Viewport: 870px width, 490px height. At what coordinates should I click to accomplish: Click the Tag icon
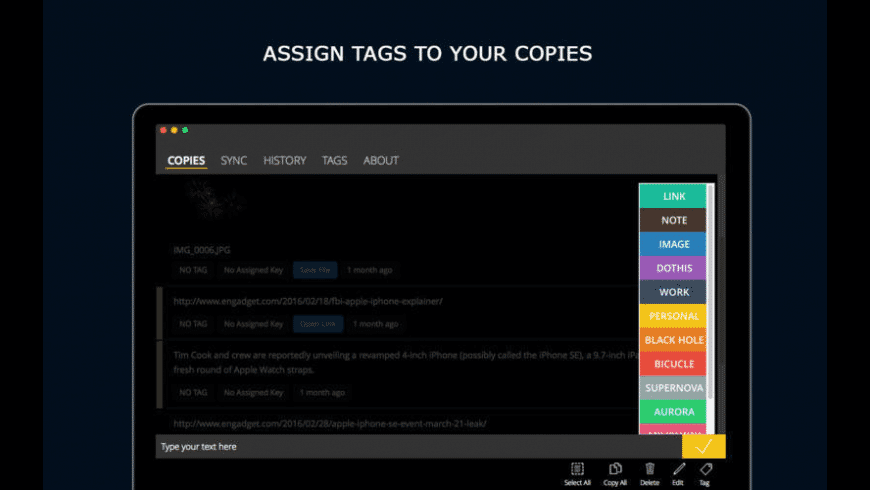tap(706, 469)
